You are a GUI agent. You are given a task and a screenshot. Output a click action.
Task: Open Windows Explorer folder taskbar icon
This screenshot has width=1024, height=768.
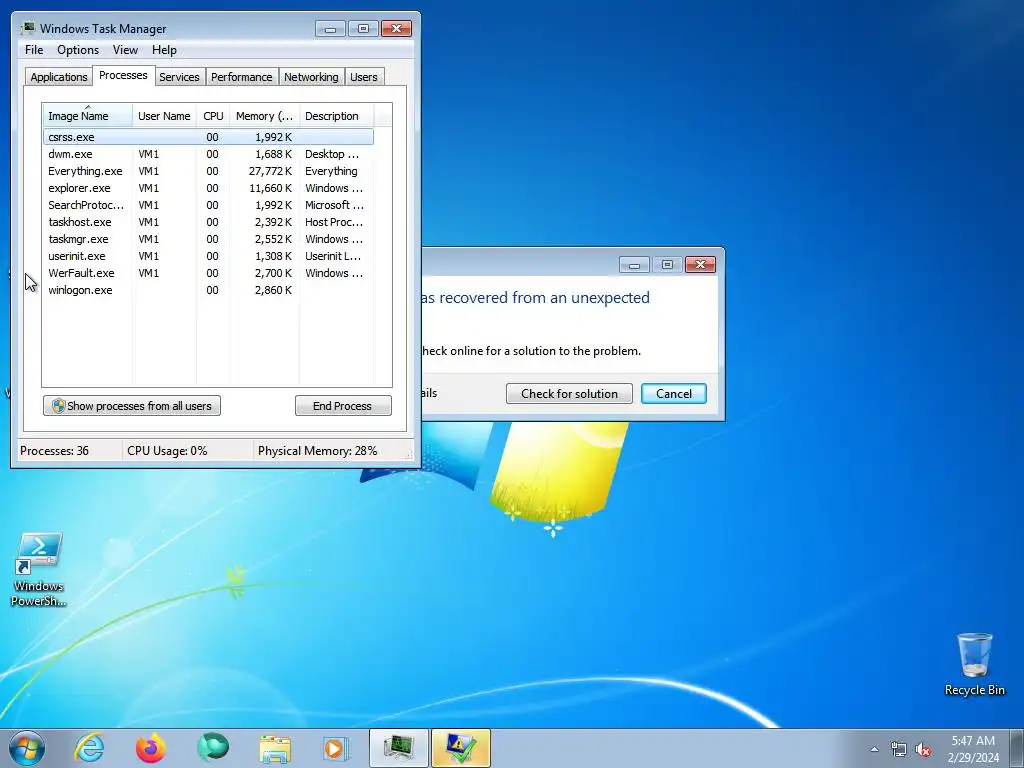pos(275,748)
